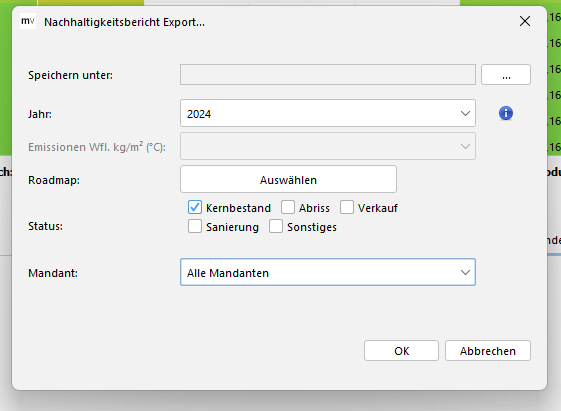Screen dimensions: 561x411
Task: Click the Speichern unter label
Action: click(70, 75)
